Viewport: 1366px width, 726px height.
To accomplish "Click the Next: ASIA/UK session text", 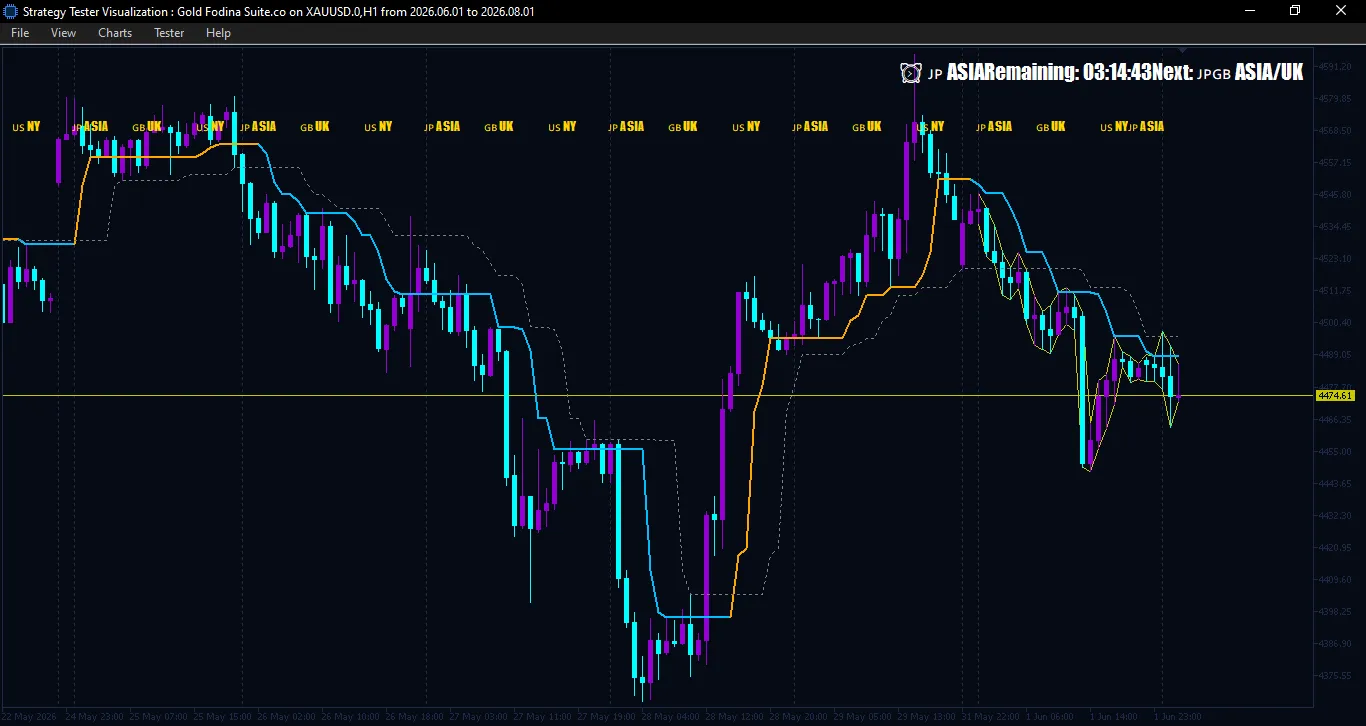I will 1228,72.
